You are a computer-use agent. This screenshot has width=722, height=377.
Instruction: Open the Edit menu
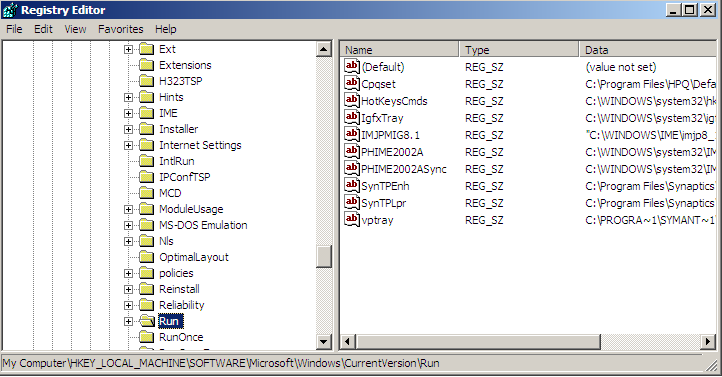click(x=43, y=29)
